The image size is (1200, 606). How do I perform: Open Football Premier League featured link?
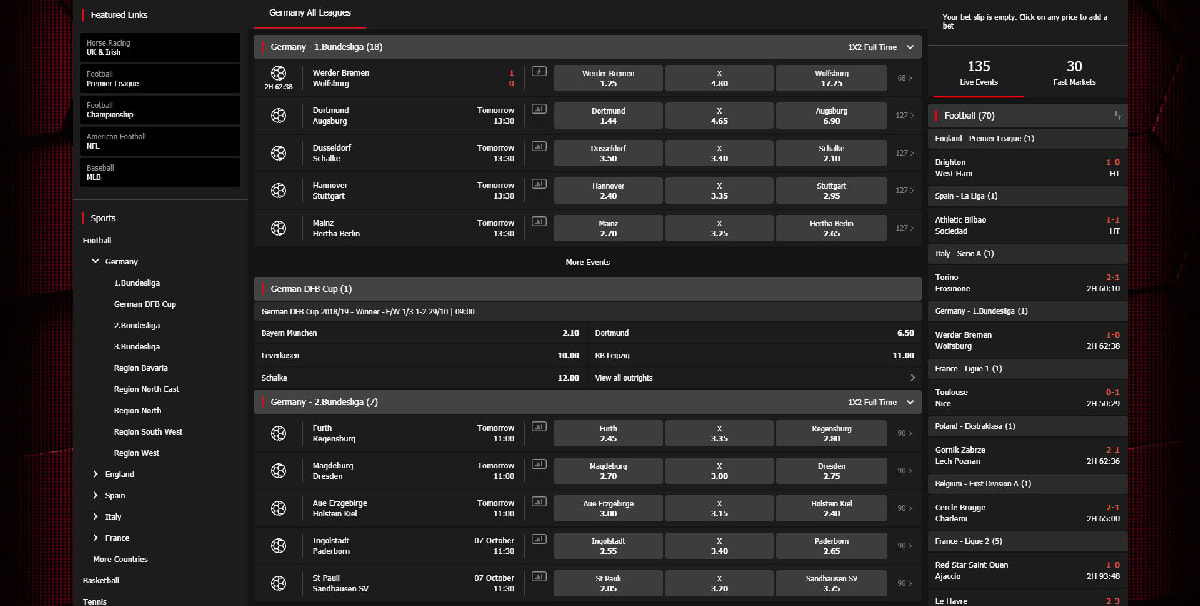[160, 78]
